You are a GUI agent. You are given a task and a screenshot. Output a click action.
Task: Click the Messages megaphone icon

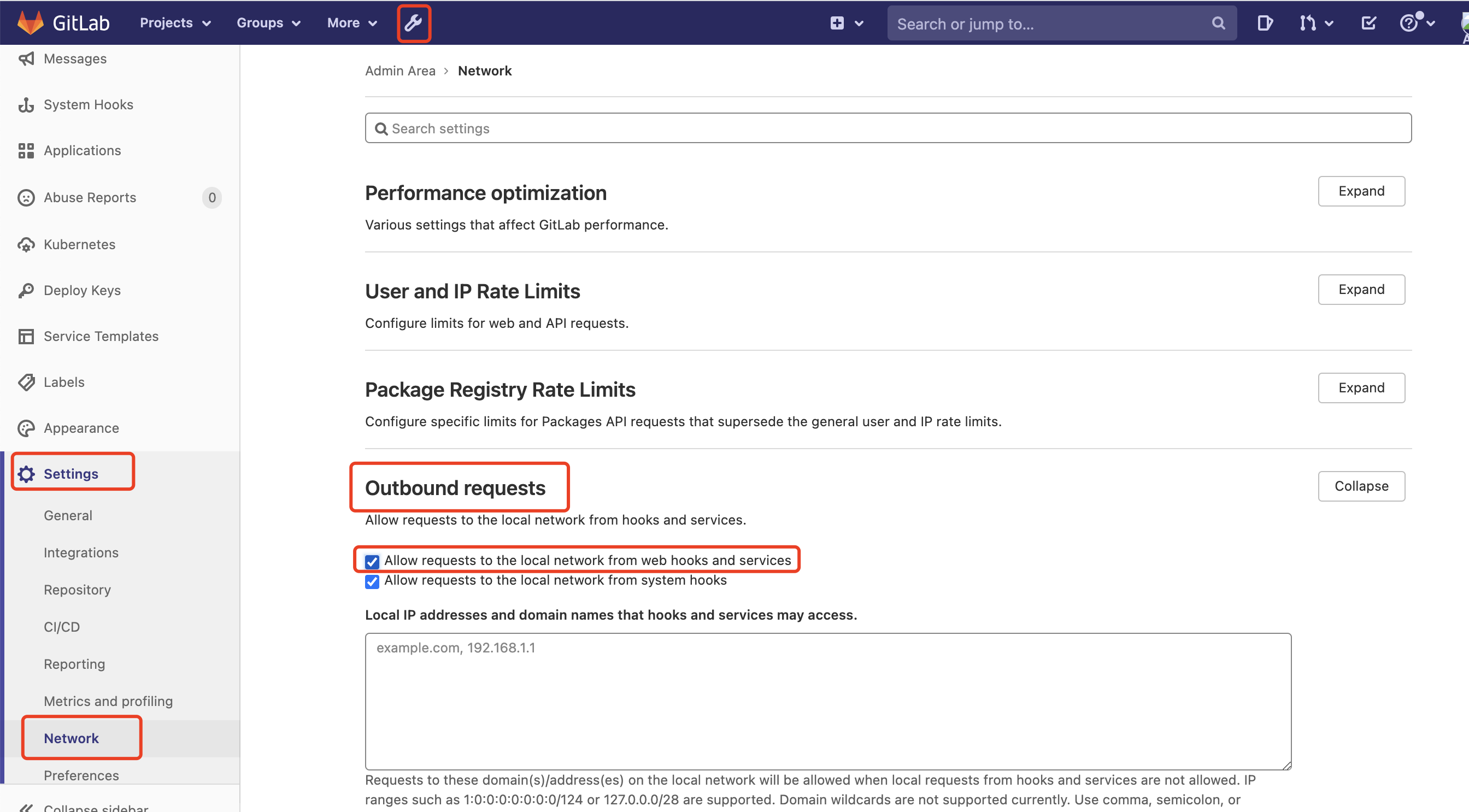pyautogui.click(x=26, y=58)
